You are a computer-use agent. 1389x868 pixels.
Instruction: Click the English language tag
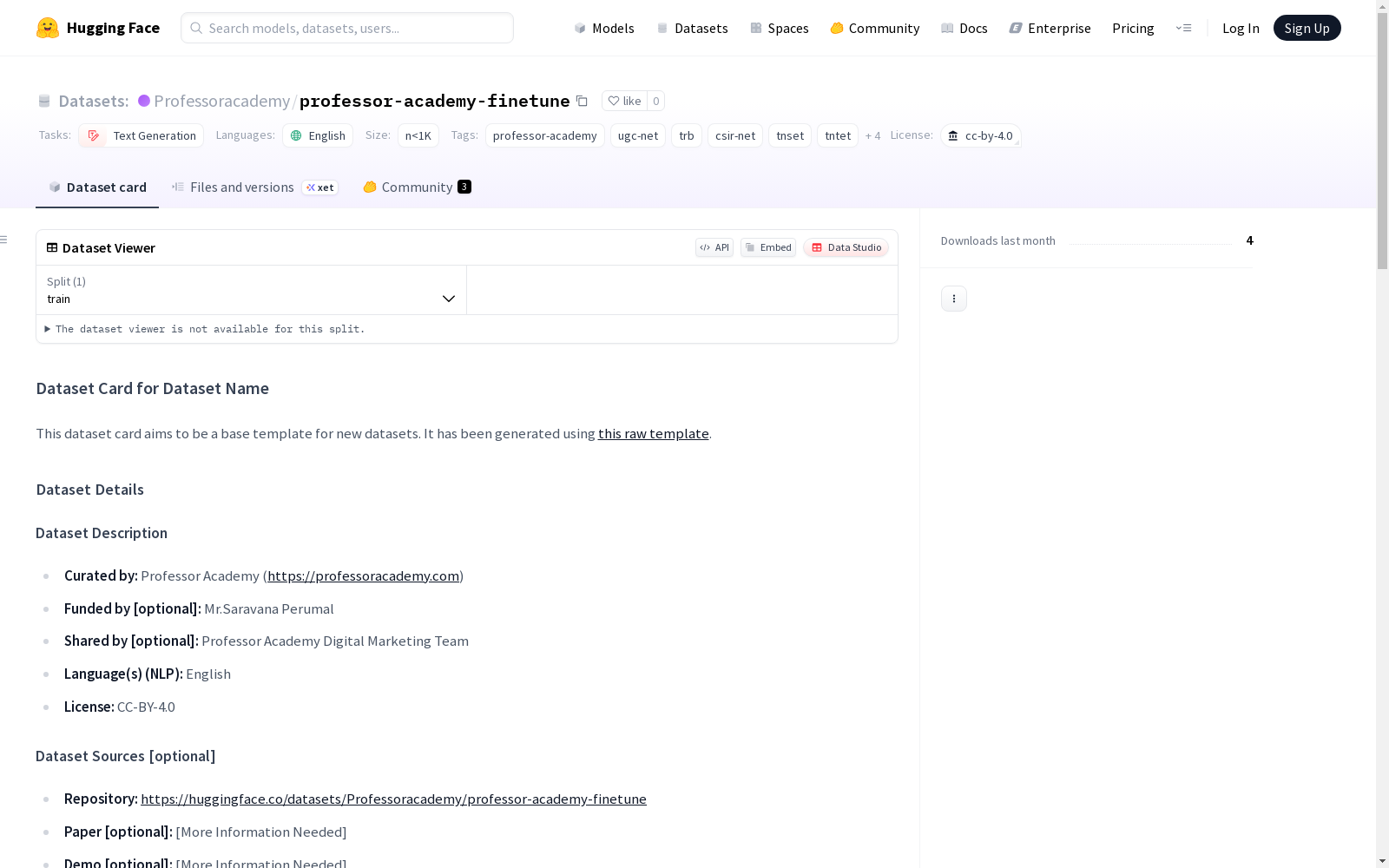click(318, 135)
